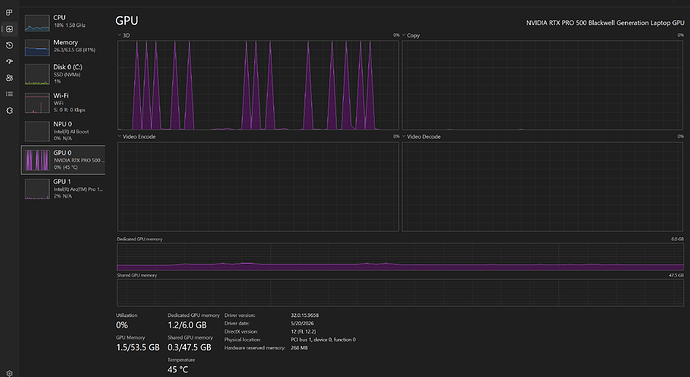The image size is (690, 377).
Task: Click the Shared GPU memory graph
Action: (x=400, y=293)
